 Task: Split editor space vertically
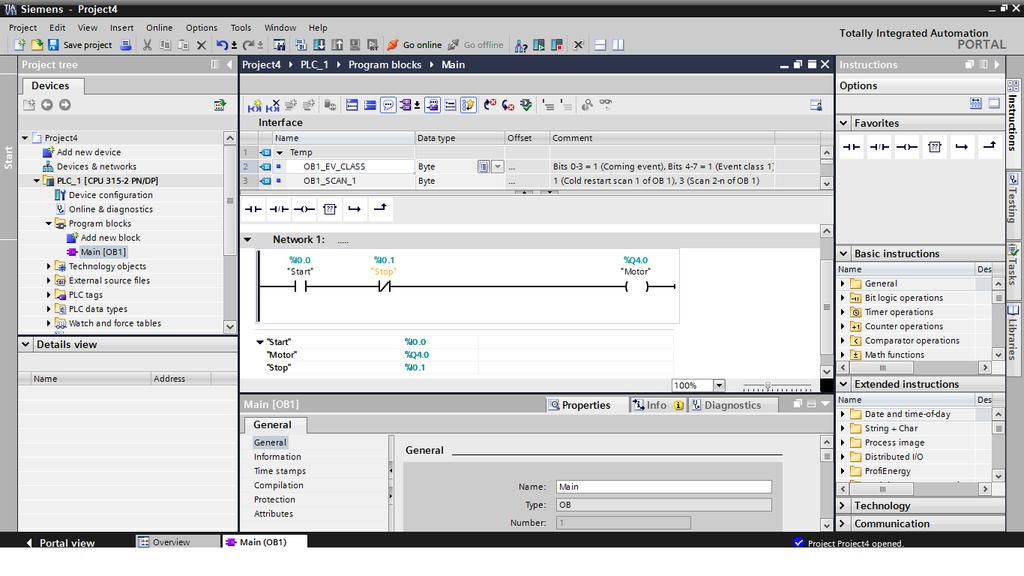tap(618, 45)
